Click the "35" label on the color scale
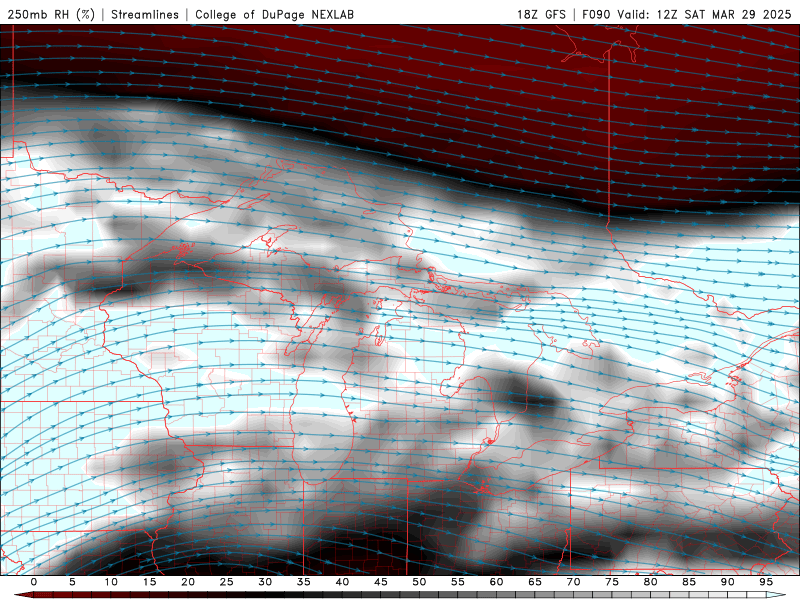 point(304,582)
